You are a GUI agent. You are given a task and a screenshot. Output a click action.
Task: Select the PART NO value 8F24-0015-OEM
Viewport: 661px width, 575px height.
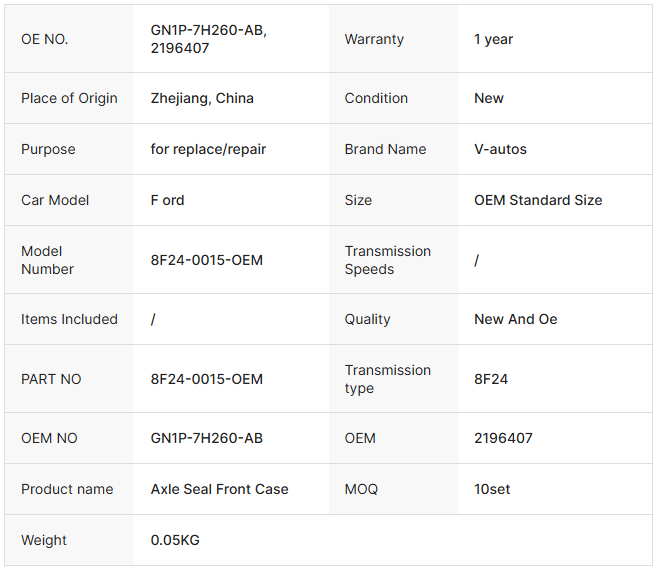(207, 379)
